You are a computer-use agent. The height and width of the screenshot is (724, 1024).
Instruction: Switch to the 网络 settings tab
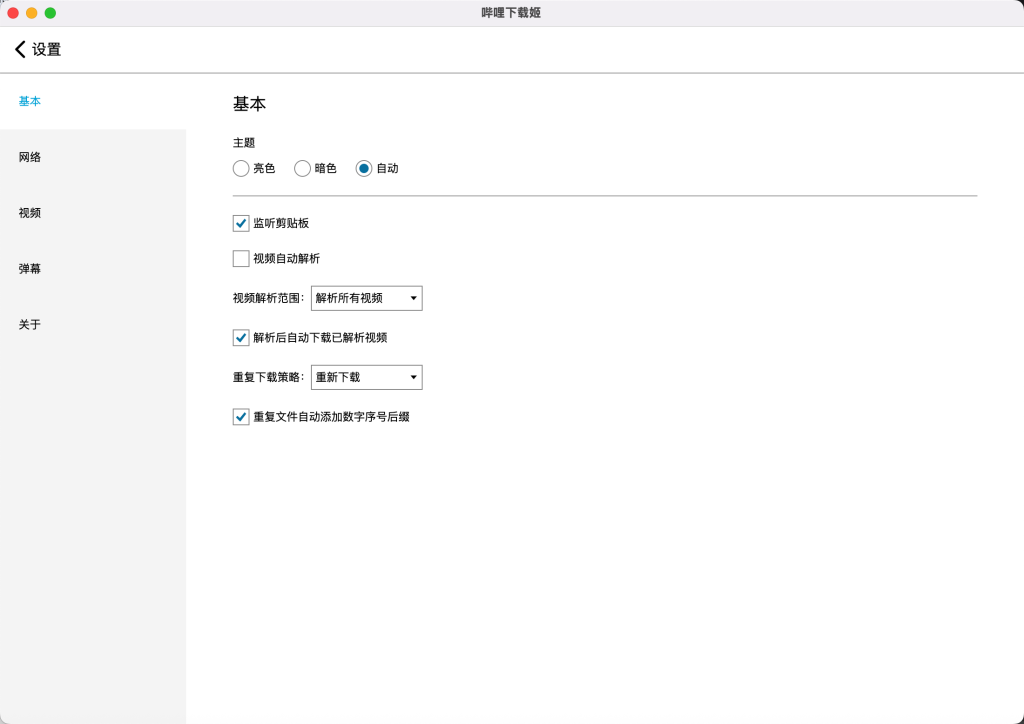click(x=93, y=157)
